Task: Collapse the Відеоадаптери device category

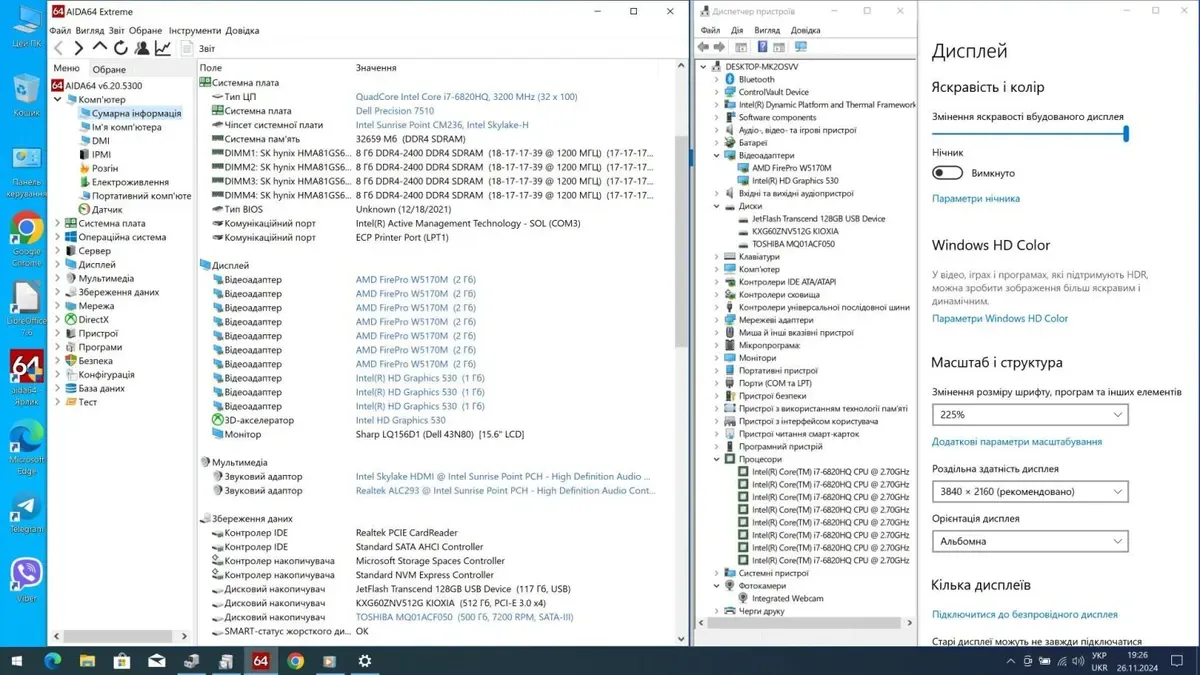Action: tap(717, 156)
